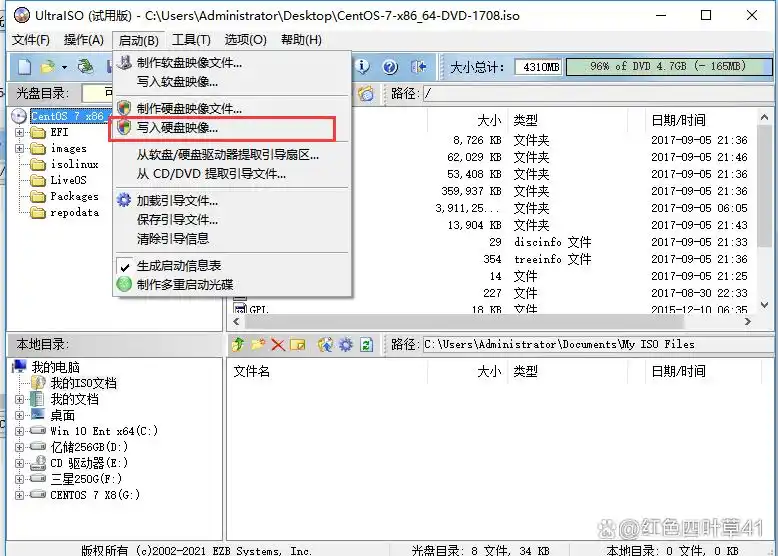Click the up-folder icon in local panel
The width and height of the screenshot is (778, 556).
(238, 345)
